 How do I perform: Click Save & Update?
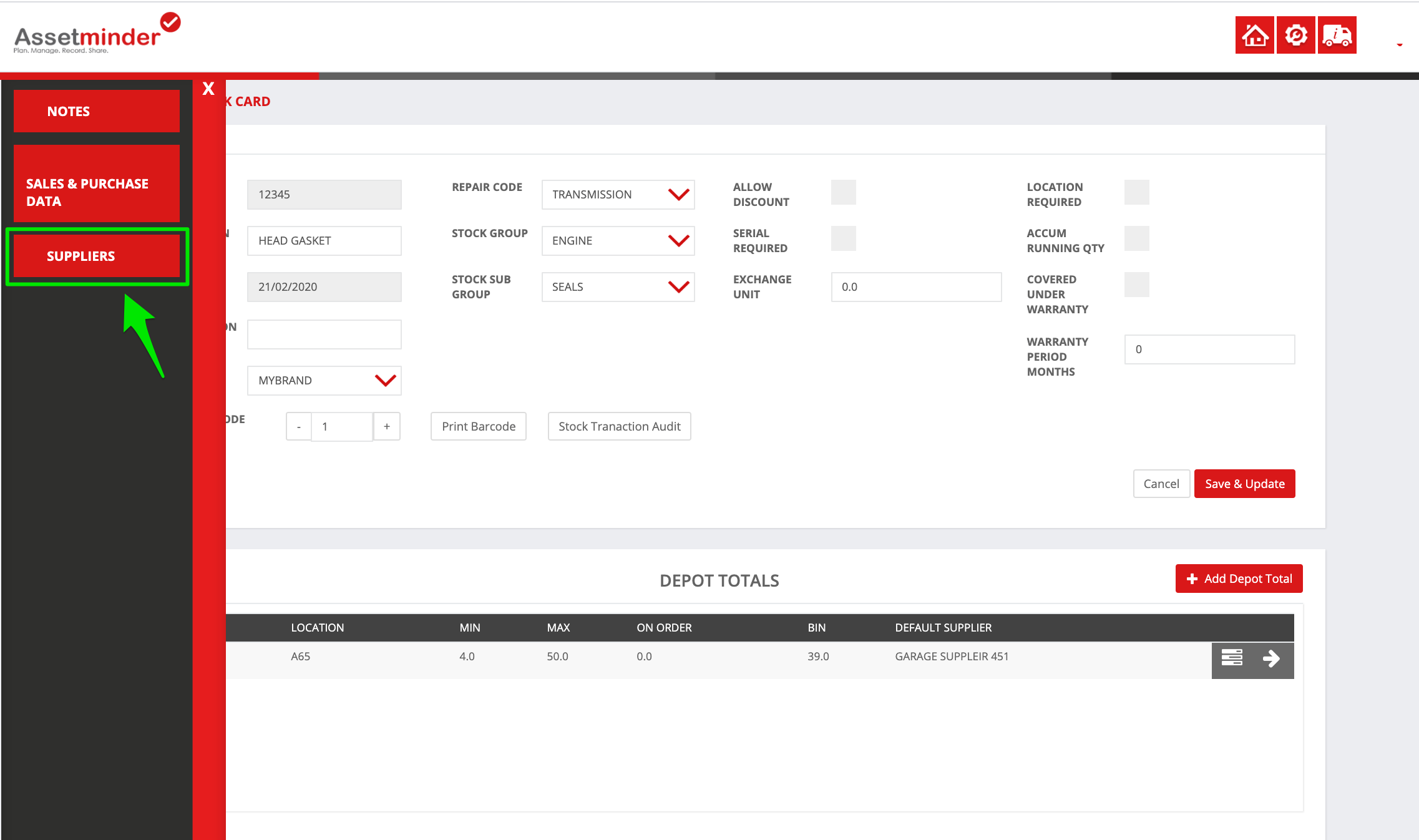[1245, 484]
